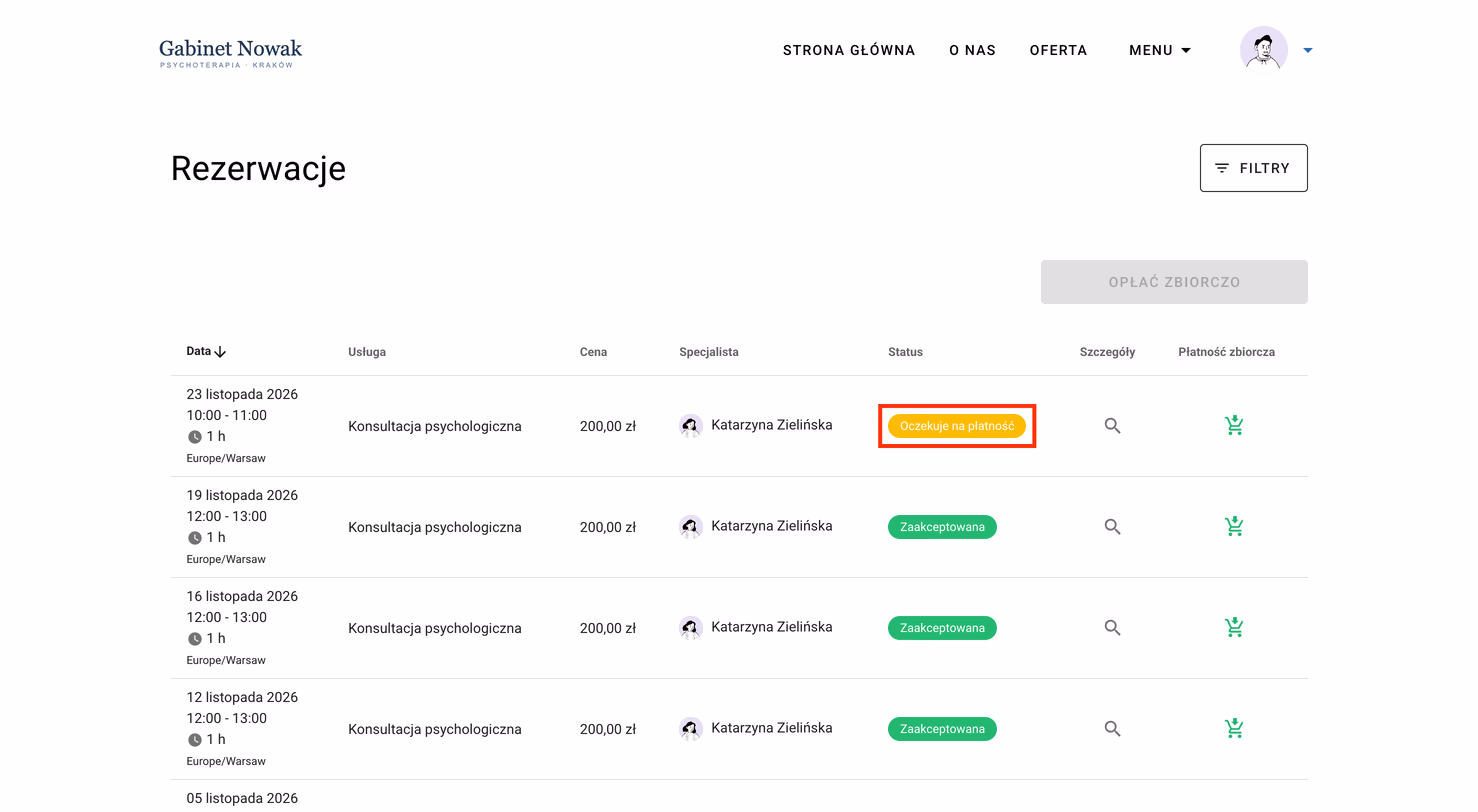Click the user avatar in header
This screenshot has height=812, width=1478.
pyautogui.click(x=1264, y=50)
